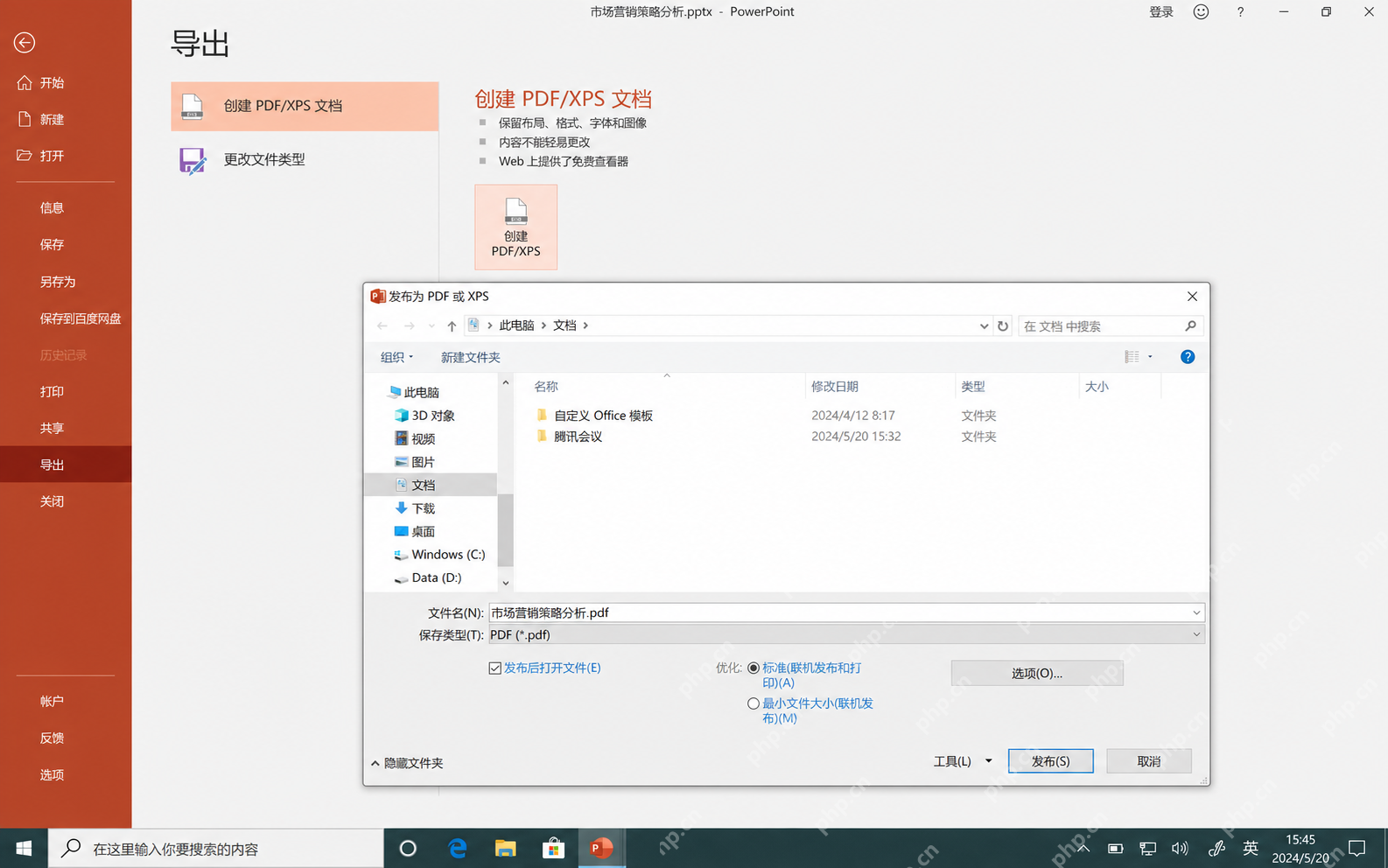
Task: Go up one folder level in the dialog
Action: pos(452,325)
